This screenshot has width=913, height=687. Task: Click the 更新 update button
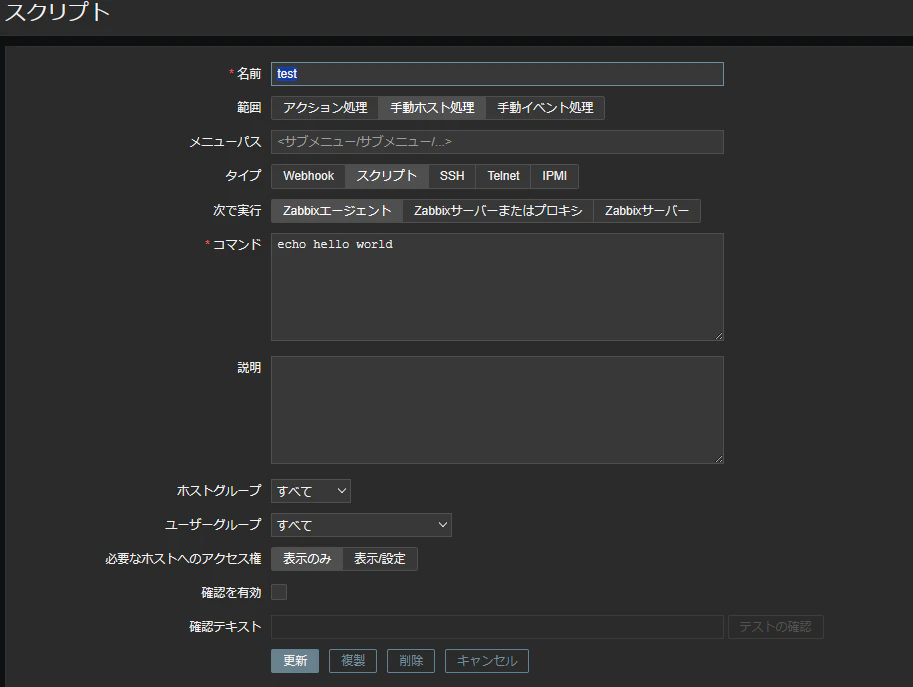(295, 661)
